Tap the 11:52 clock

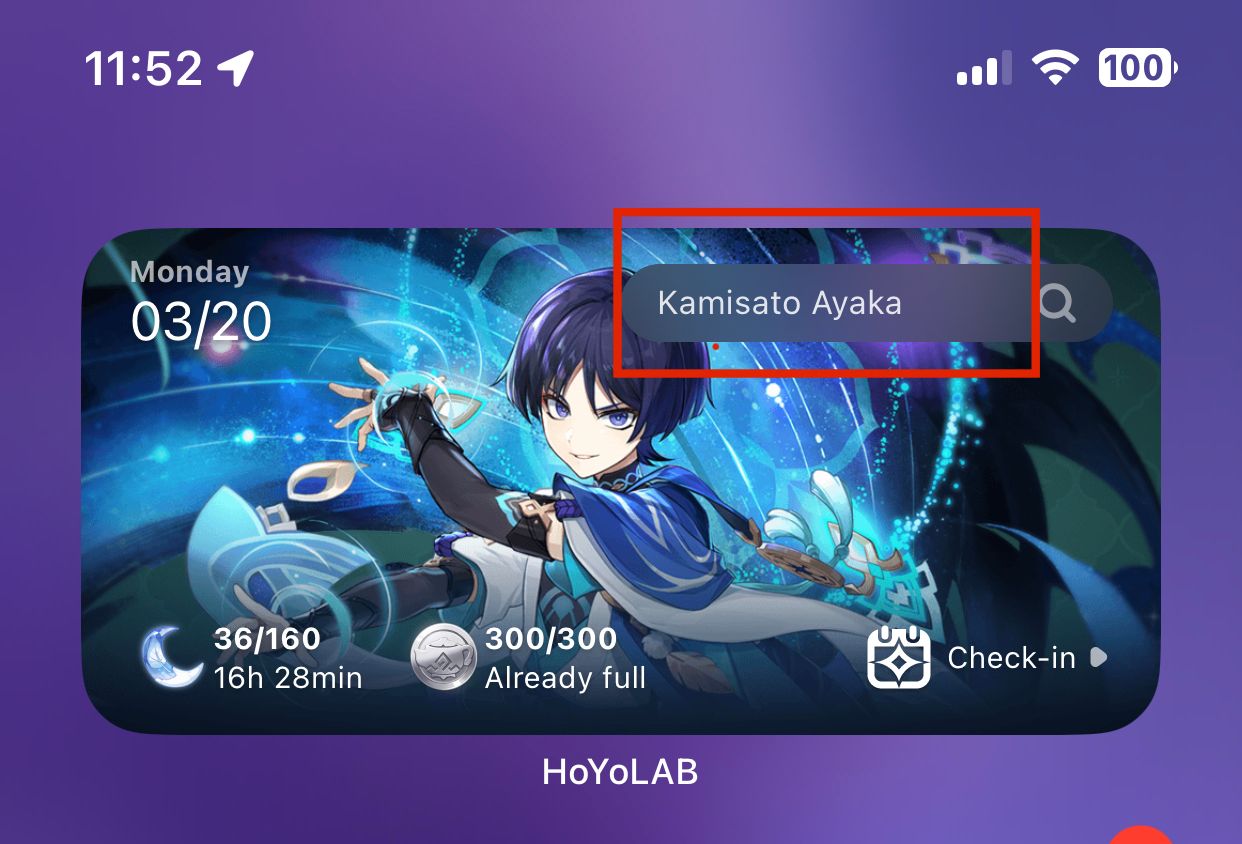(x=144, y=69)
